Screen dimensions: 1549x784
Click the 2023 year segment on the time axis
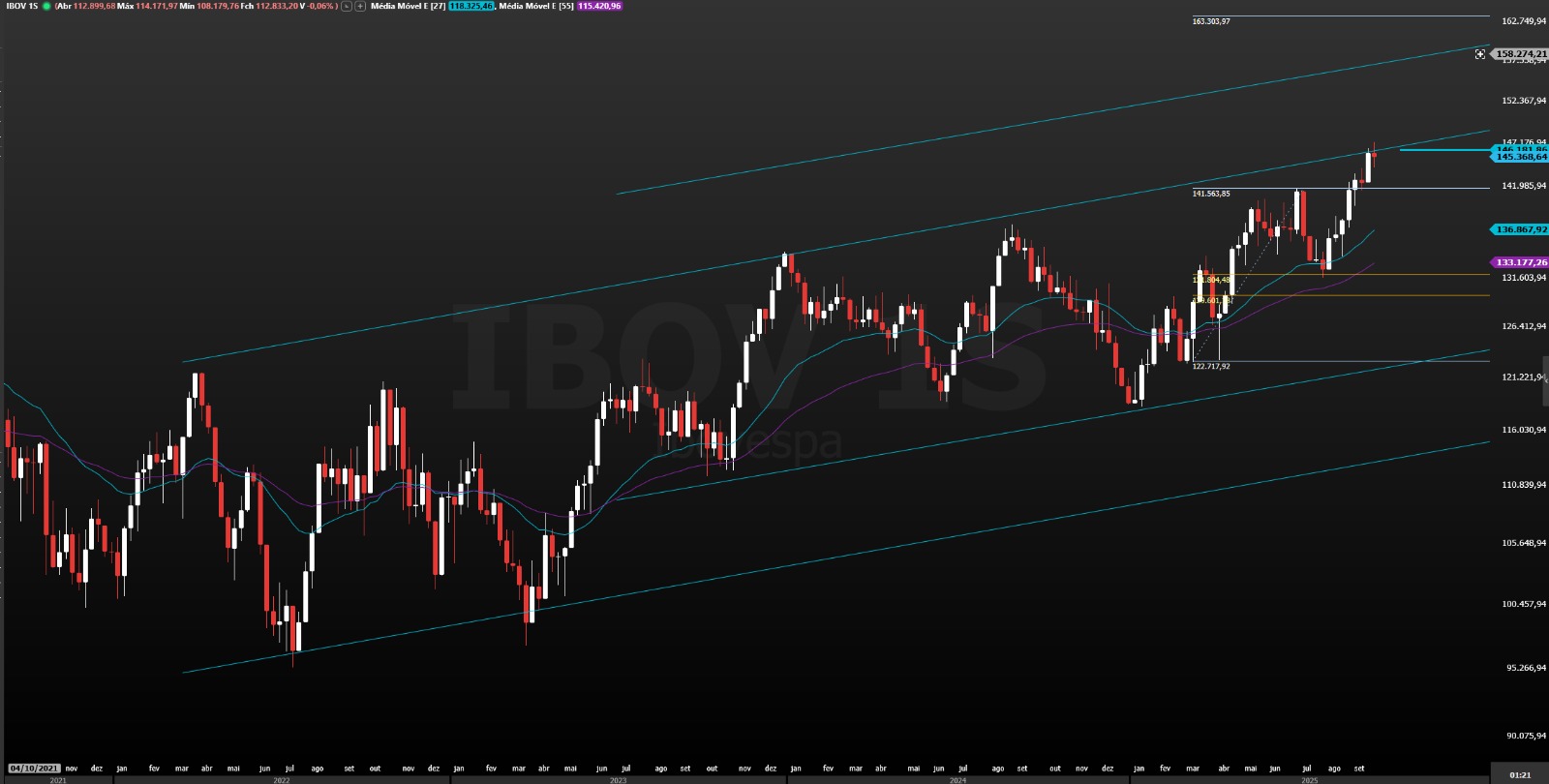click(x=618, y=779)
